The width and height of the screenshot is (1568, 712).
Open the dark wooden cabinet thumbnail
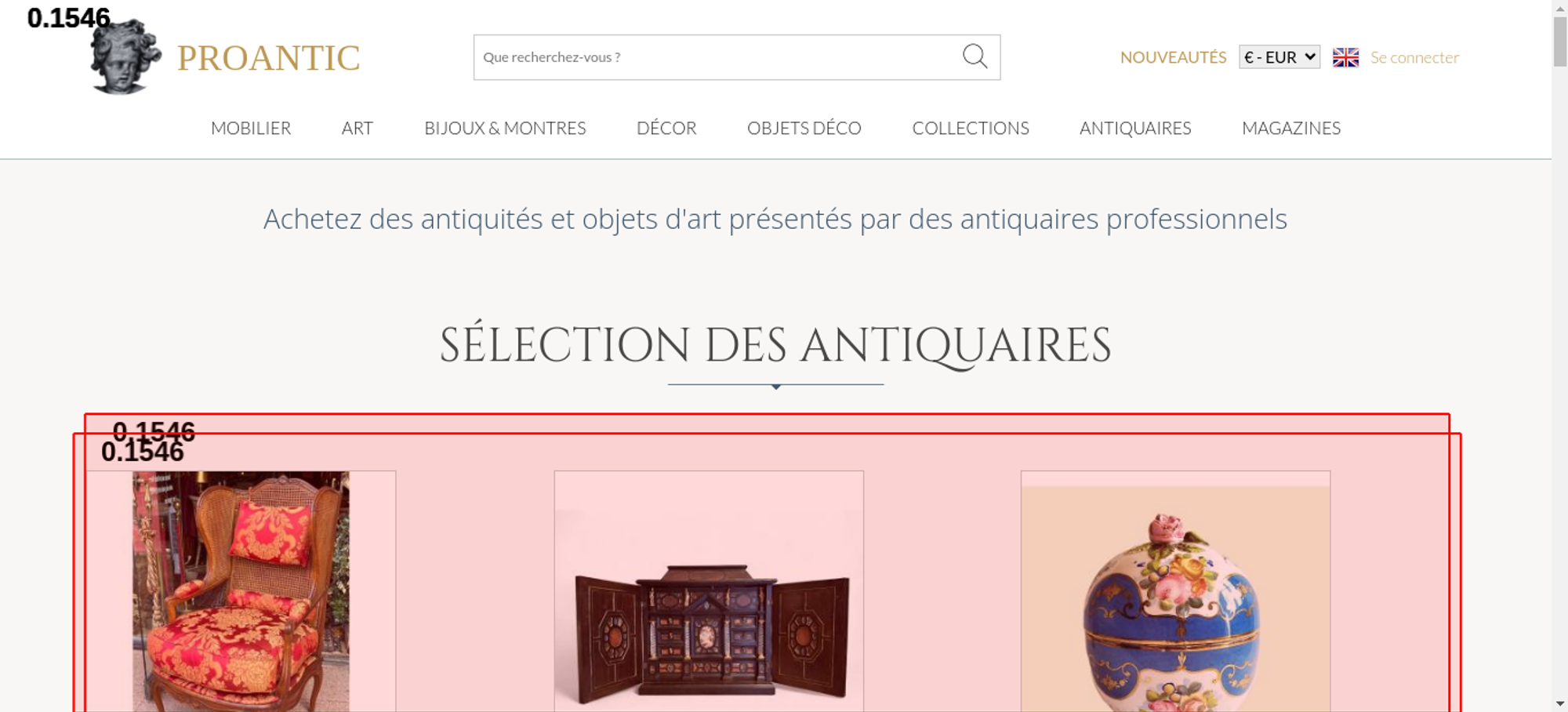click(x=709, y=591)
